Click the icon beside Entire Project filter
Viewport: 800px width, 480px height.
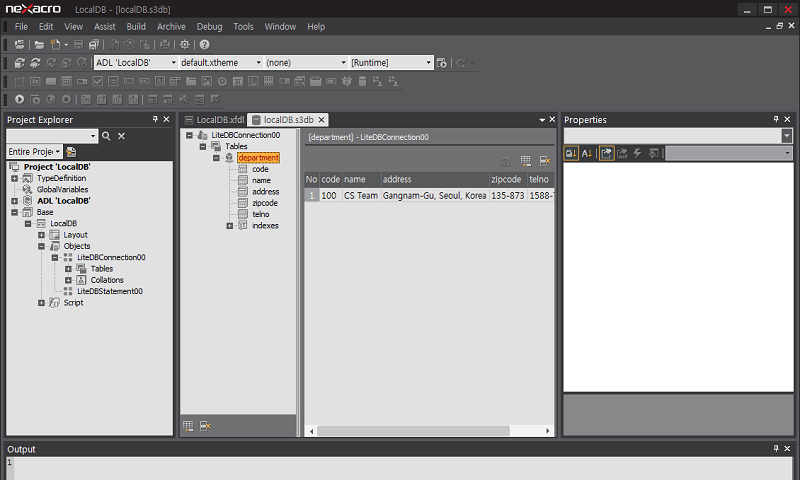[71, 152]
